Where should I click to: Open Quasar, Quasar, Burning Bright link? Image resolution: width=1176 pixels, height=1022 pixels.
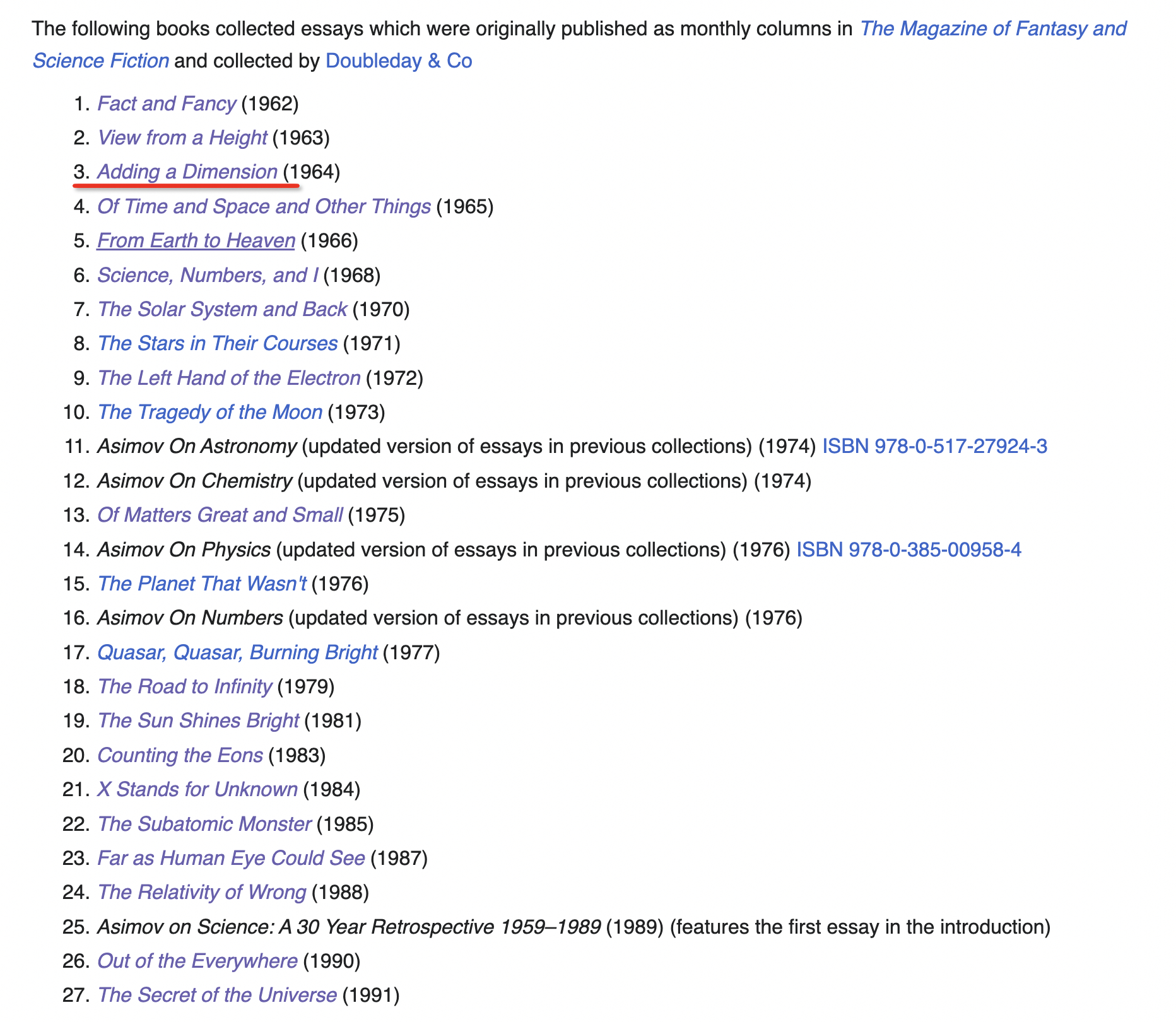(238, 652)
